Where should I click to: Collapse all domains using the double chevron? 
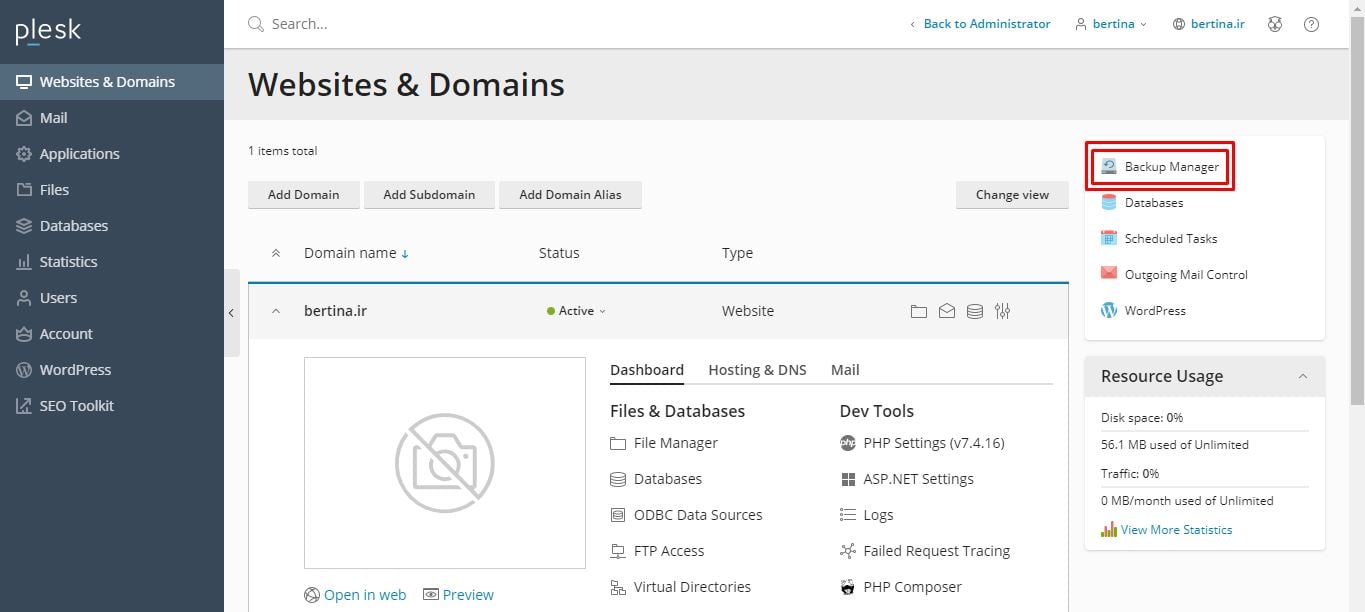276,253
